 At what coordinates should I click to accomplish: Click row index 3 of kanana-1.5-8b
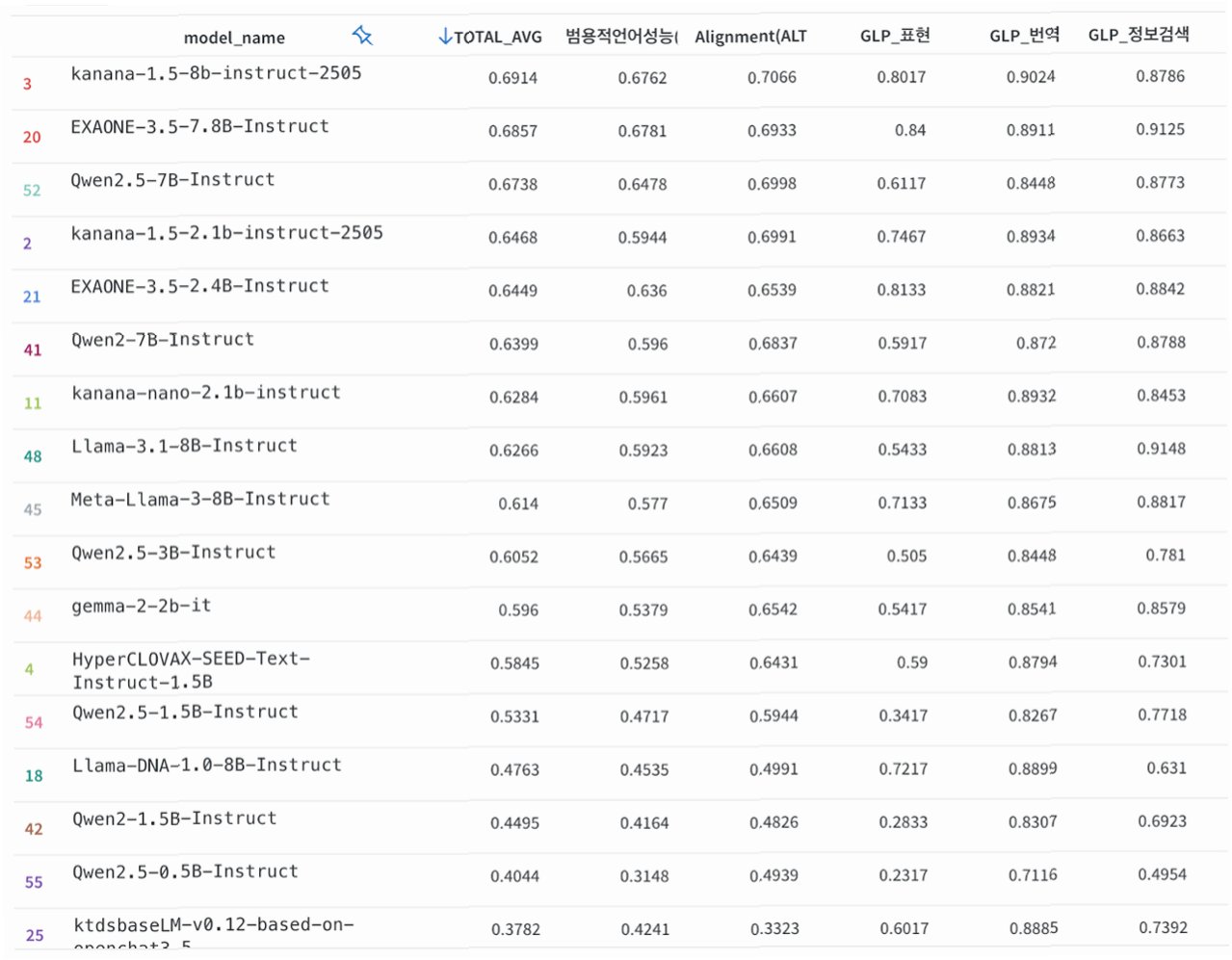click(27, 84)
